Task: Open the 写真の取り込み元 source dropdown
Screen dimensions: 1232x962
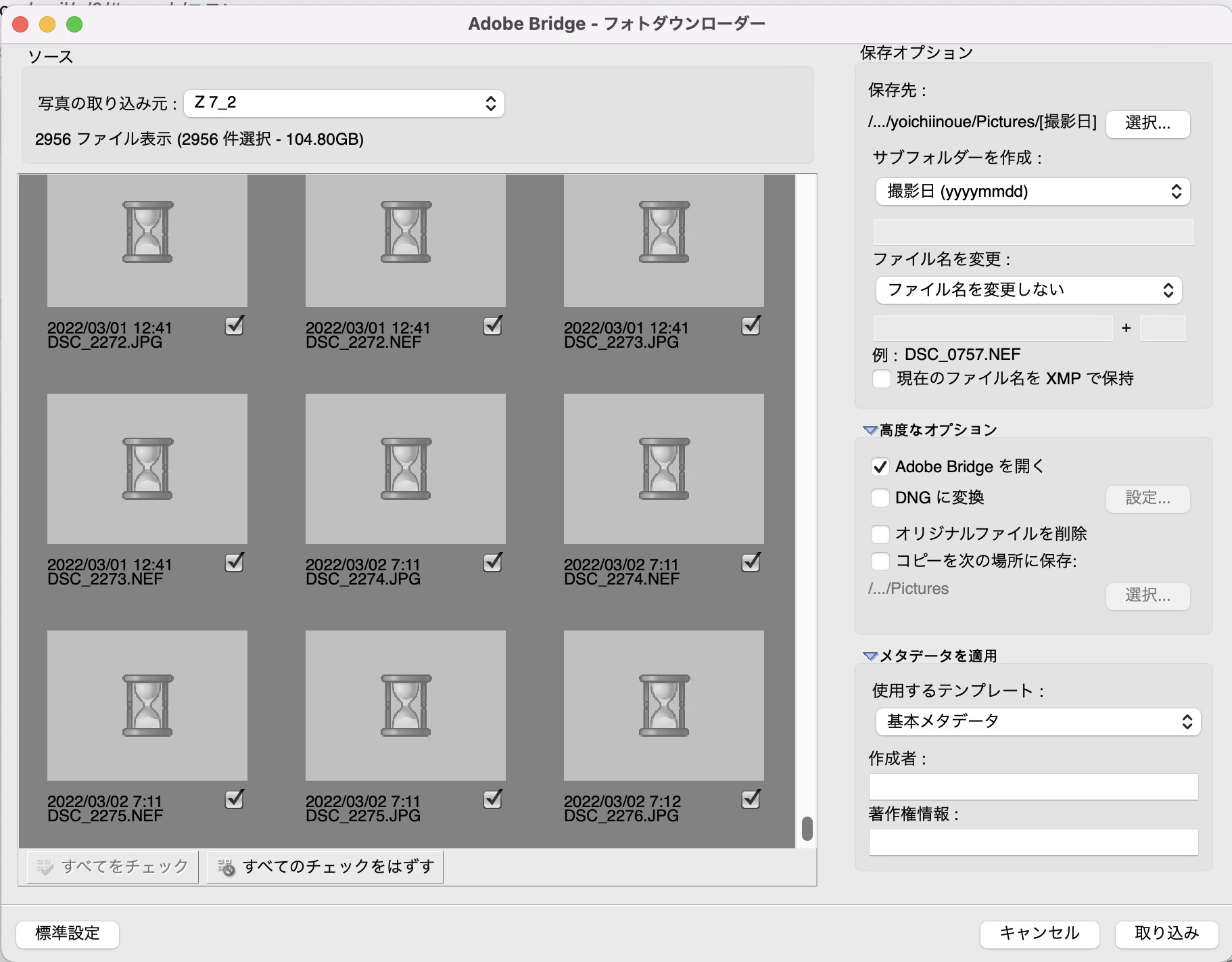Action: pyautogui.click(x=344, y=104)
